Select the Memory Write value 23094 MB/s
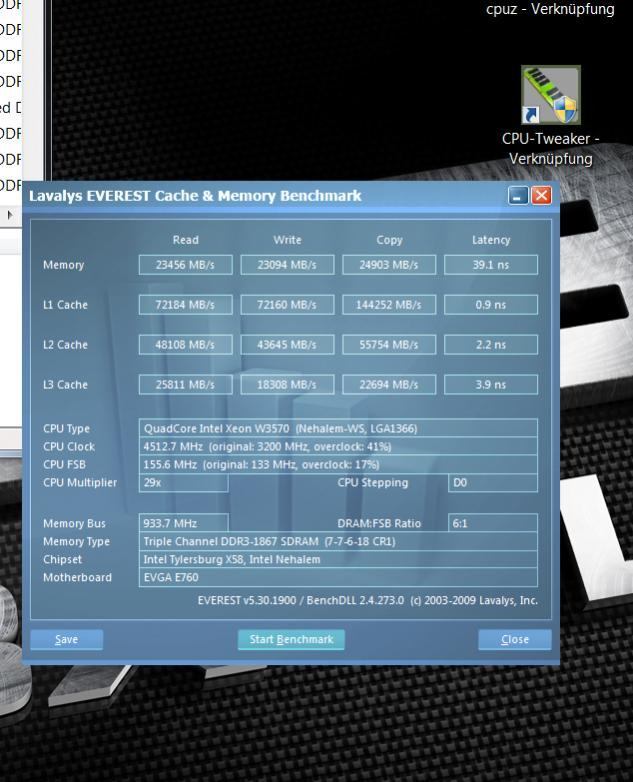The width and height of the screenshot is (633, 782). point(287,265)
